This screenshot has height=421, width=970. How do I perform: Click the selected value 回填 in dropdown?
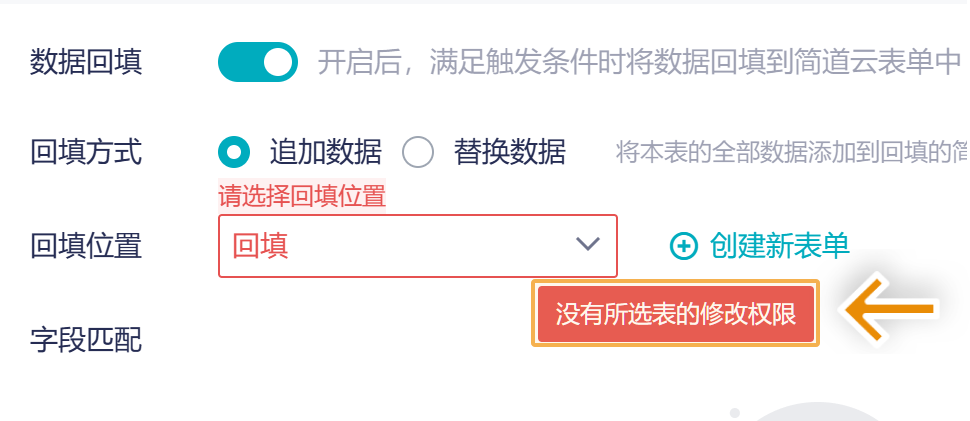tap(261, 246)
